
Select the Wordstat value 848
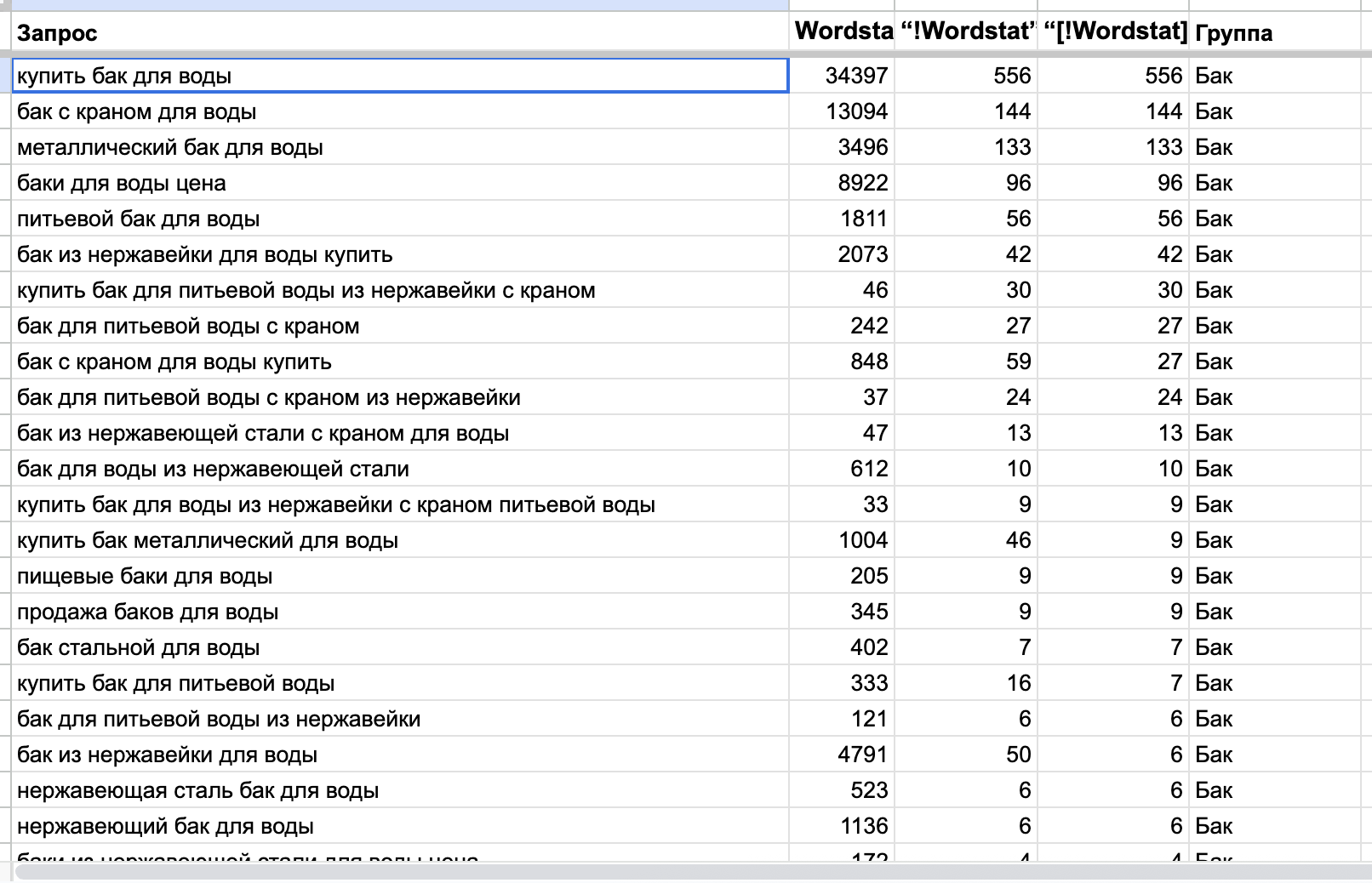(x=842, y=362)
